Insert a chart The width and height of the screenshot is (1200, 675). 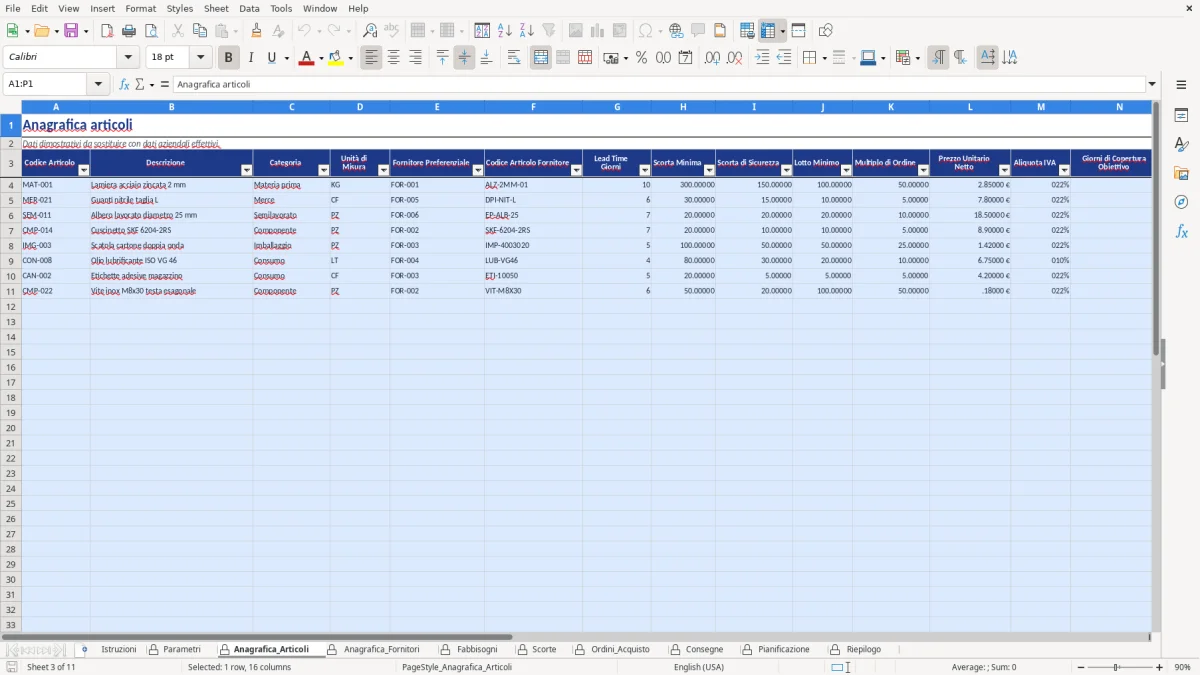point(598,31)
